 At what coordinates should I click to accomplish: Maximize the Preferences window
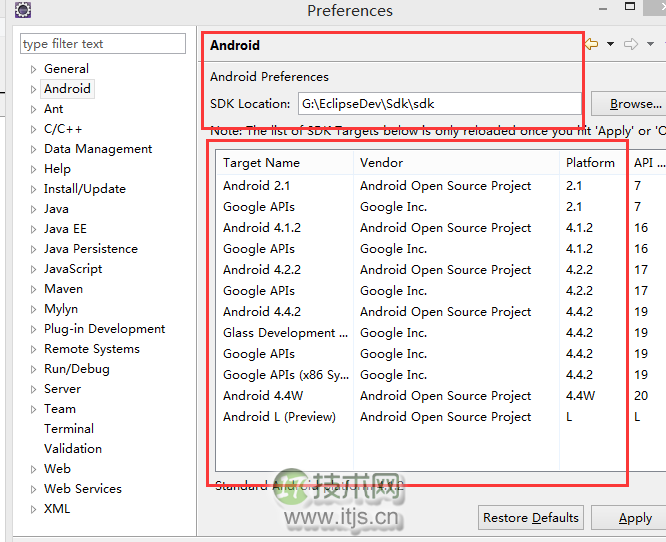(630, 6)
